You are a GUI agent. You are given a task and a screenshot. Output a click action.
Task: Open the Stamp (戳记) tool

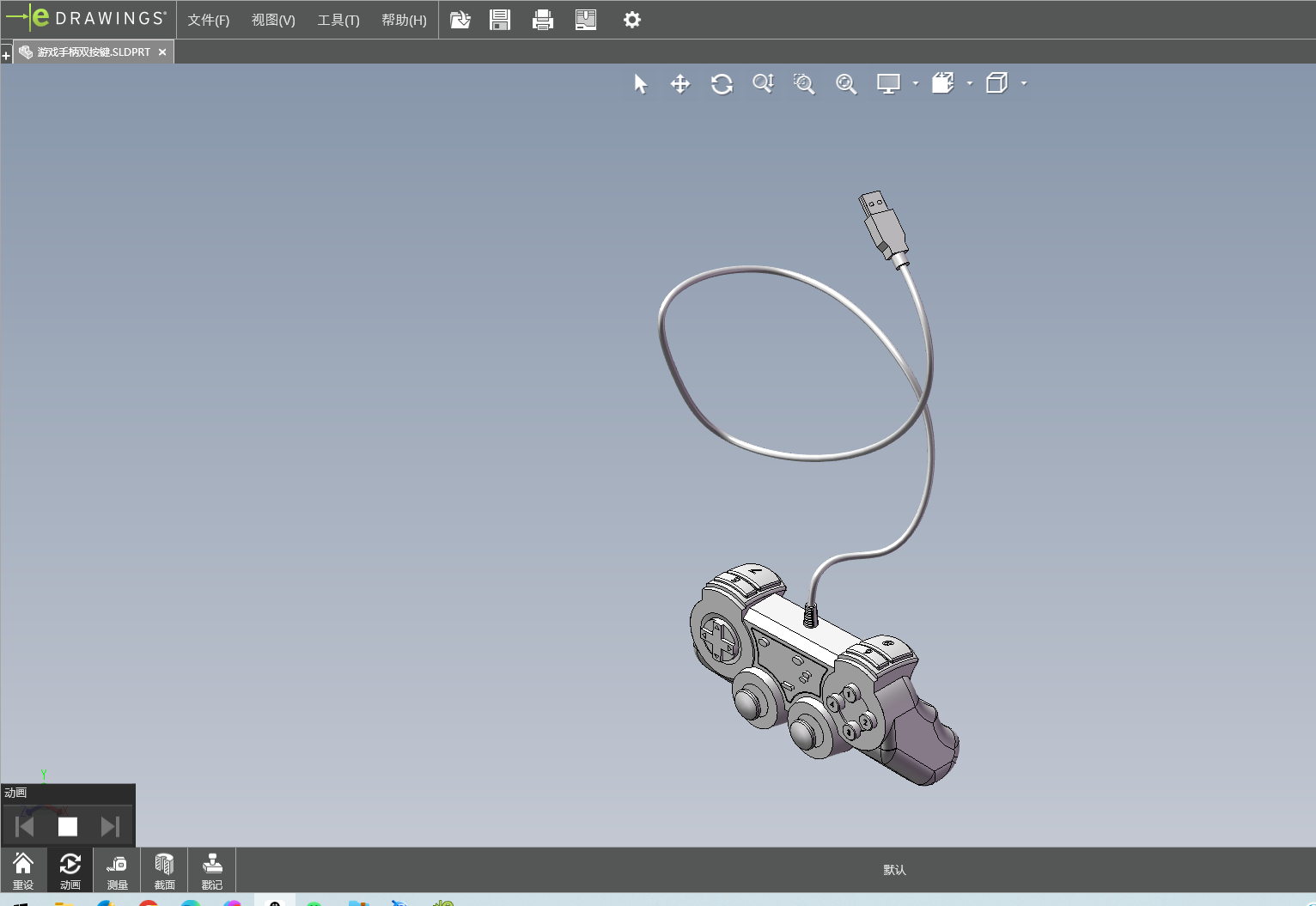click(x=211, y=870)
